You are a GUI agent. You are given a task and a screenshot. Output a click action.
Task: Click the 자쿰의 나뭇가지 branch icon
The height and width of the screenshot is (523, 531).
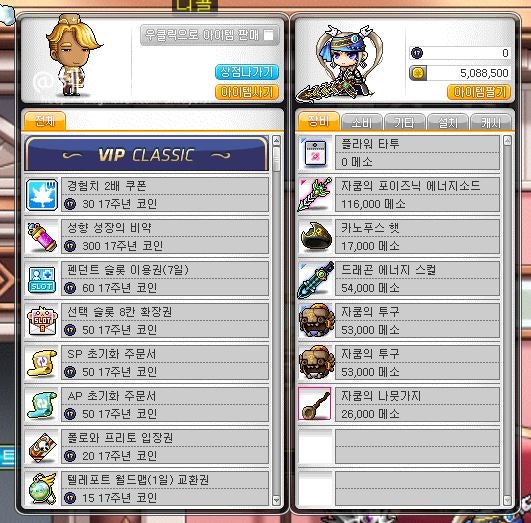pos(315,404)
